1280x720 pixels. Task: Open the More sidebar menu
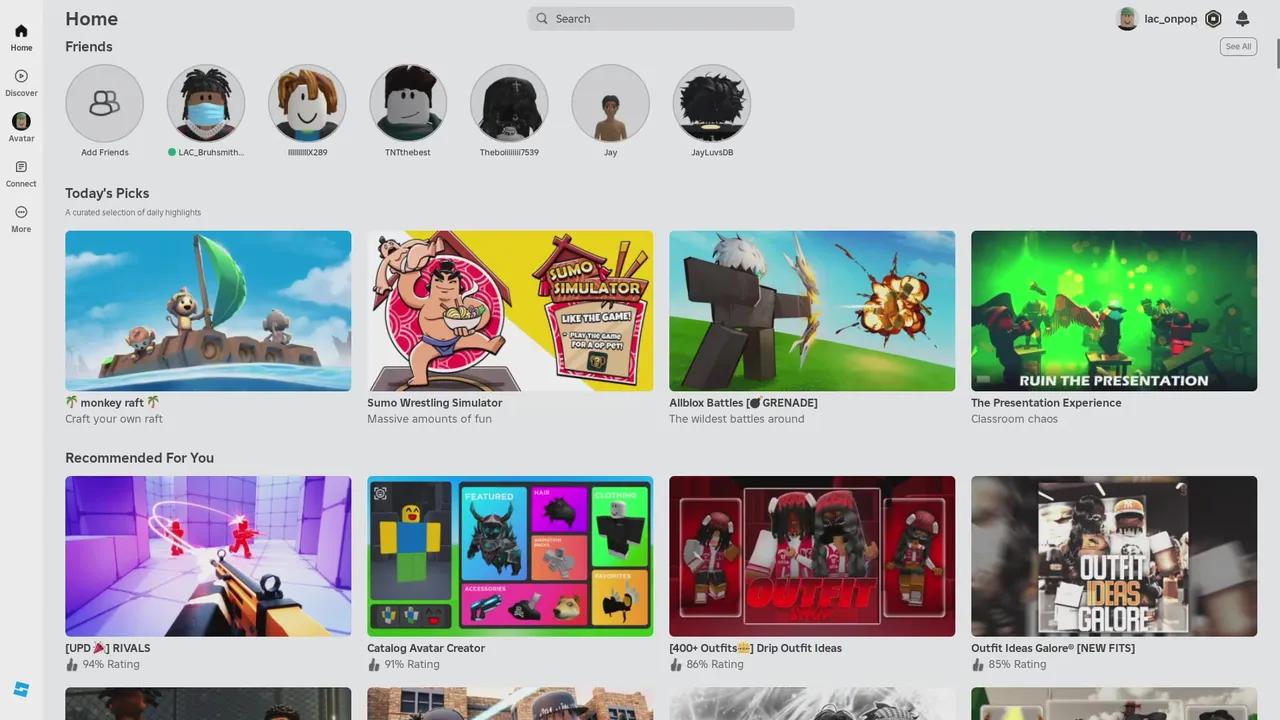tap(21, 212)
